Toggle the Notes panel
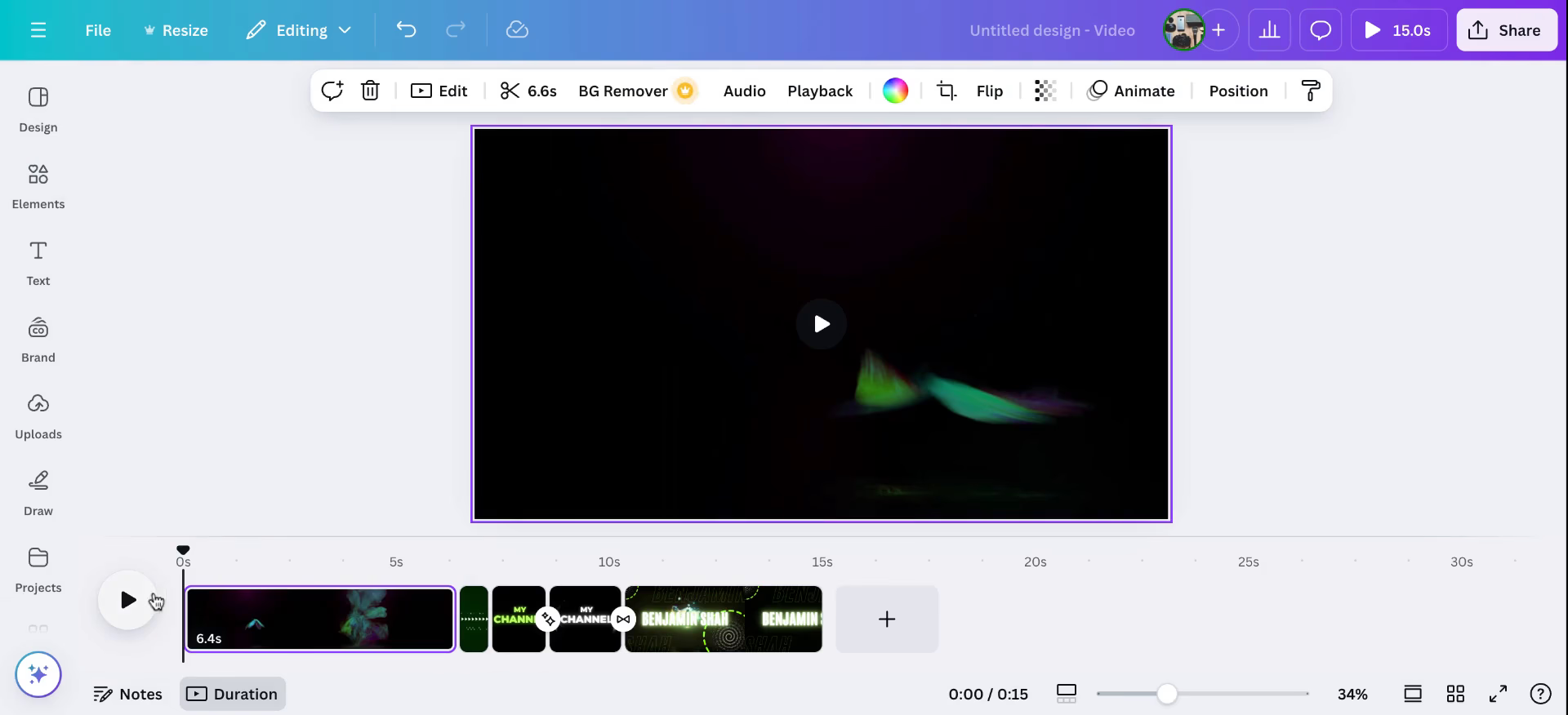Image resolution: width=1568 pixels, height=715 pixels. (x=128, y=694)
